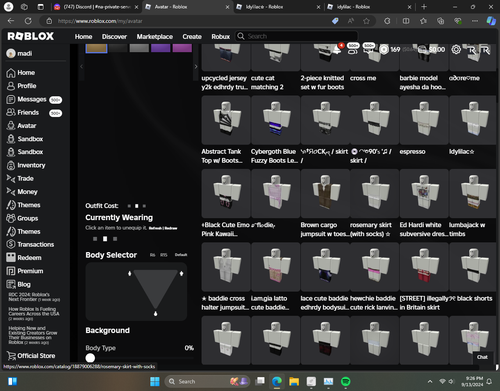This screenshot has width=500, height=391.
Task: Click the Roblox logo
Action: [31, 36]
